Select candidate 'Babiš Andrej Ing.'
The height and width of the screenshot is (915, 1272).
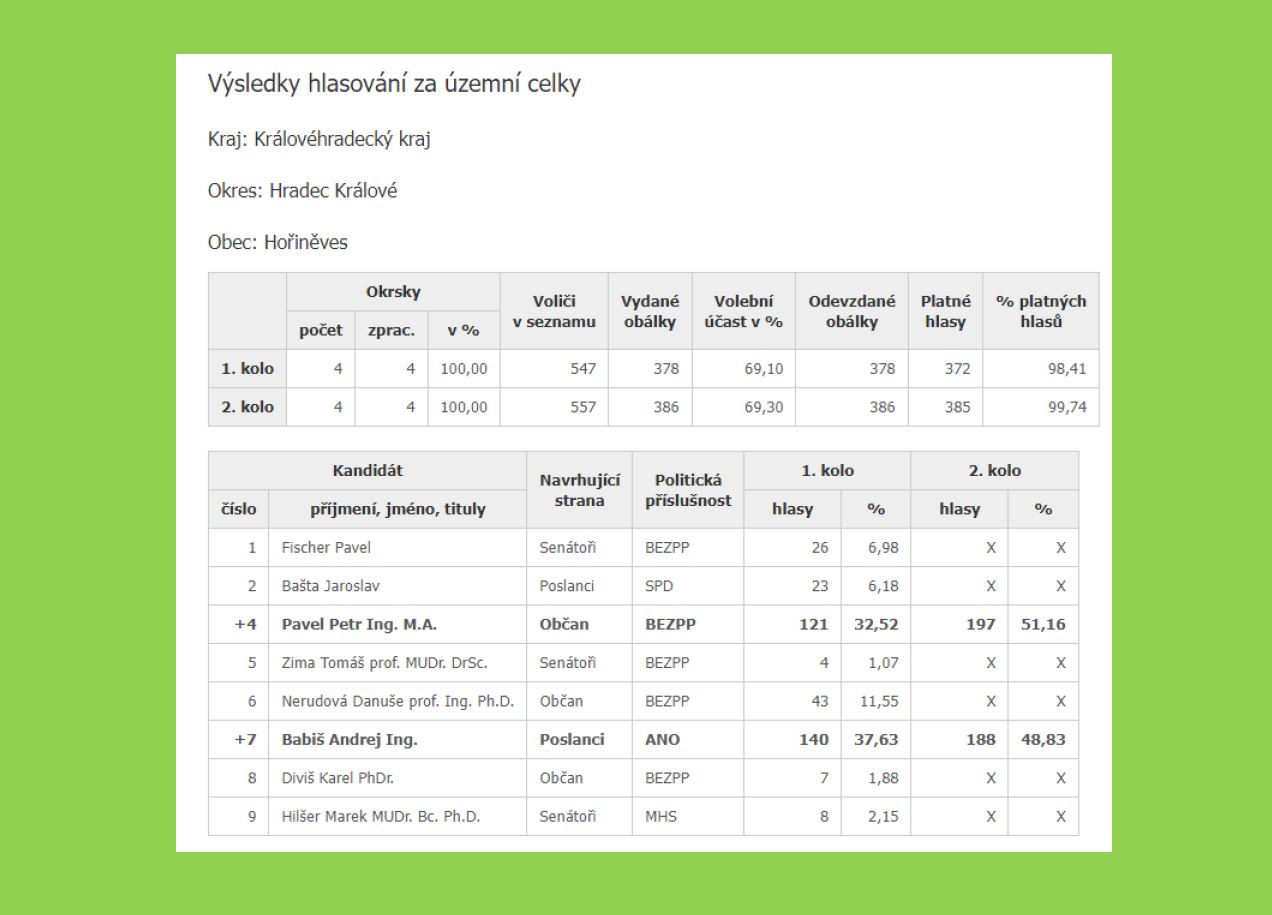[349, 740]
